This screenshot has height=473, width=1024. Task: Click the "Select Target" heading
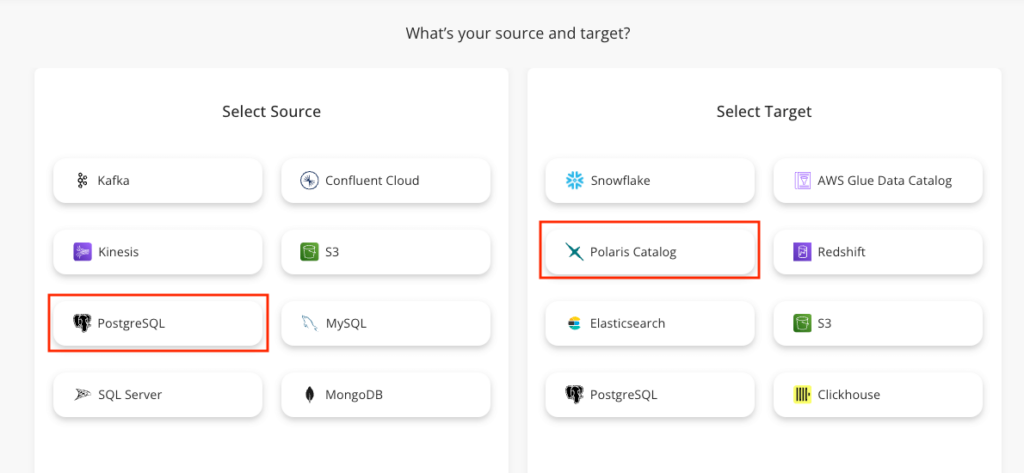[x=764, y=112]
